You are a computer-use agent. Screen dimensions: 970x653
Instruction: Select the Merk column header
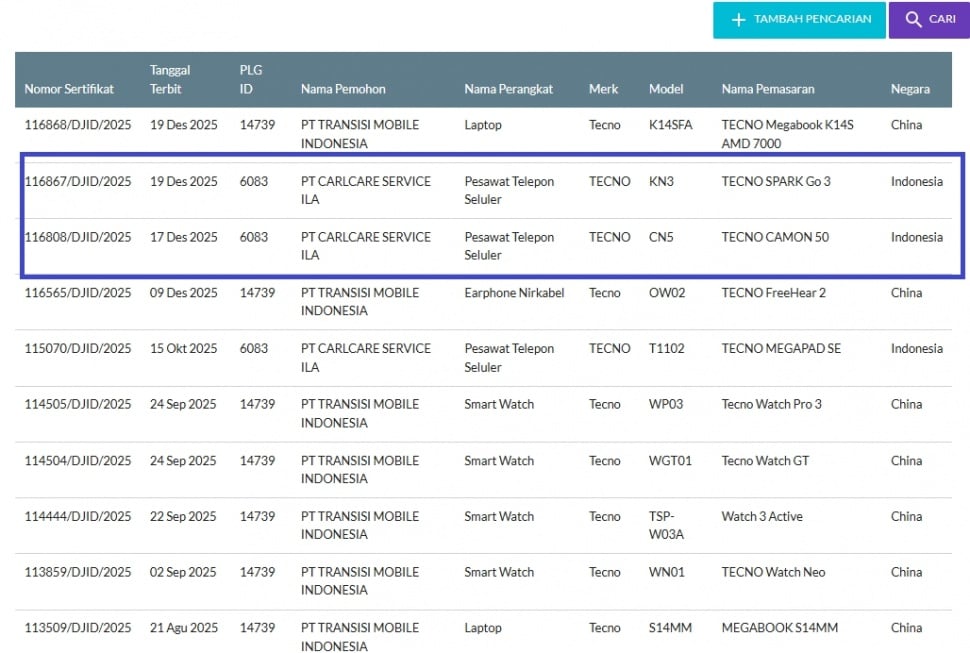click(x=603, y=89)
